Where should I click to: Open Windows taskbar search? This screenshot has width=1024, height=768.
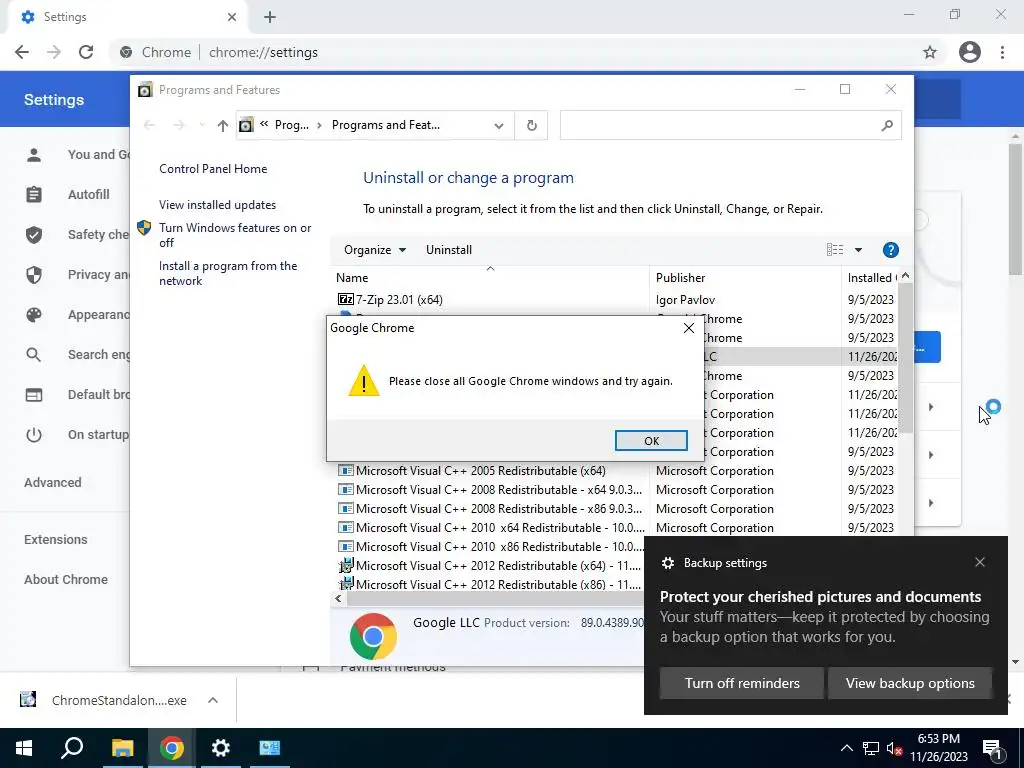point(72,748)
